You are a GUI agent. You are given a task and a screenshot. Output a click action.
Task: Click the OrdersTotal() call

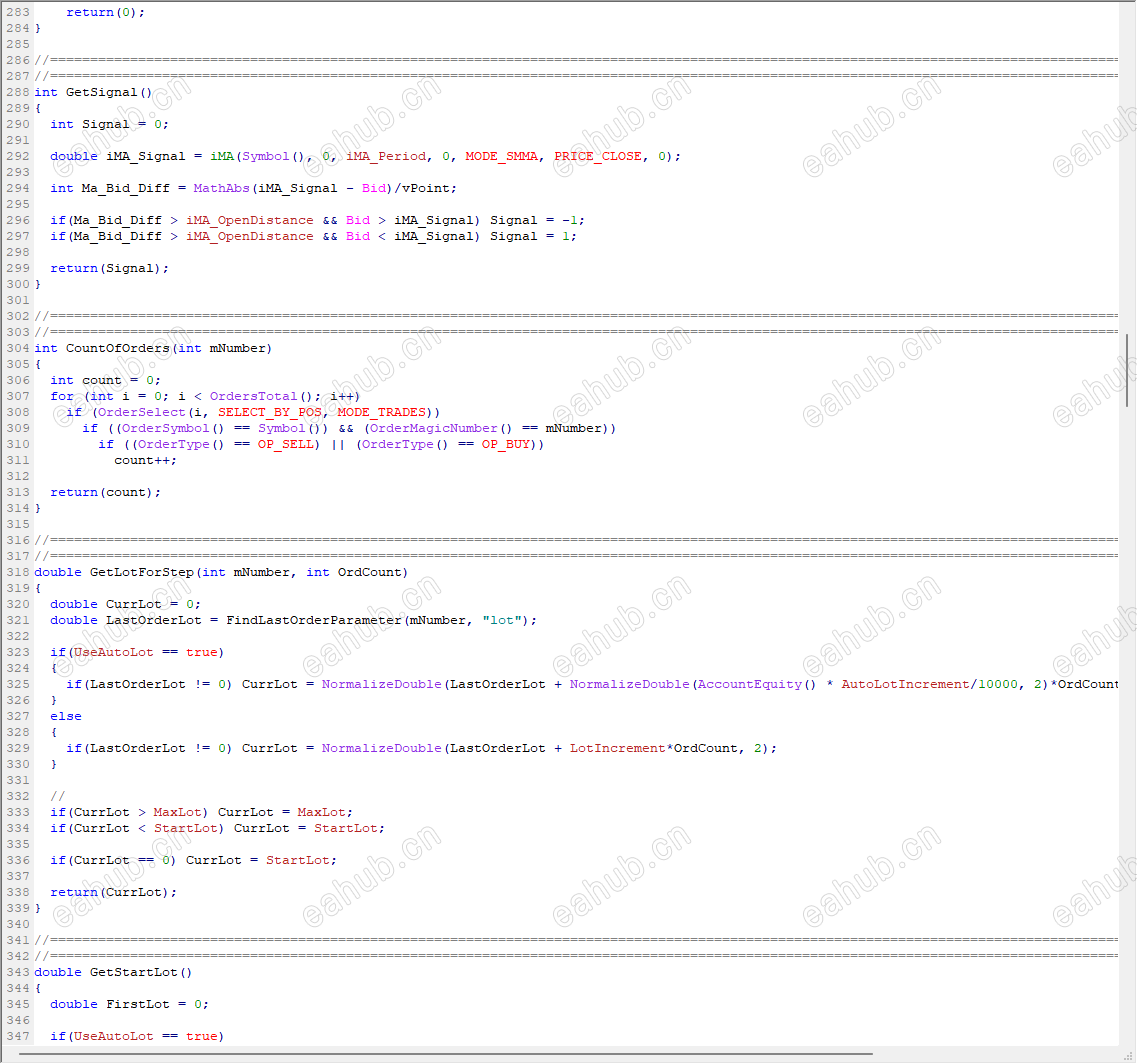point(261,396)
